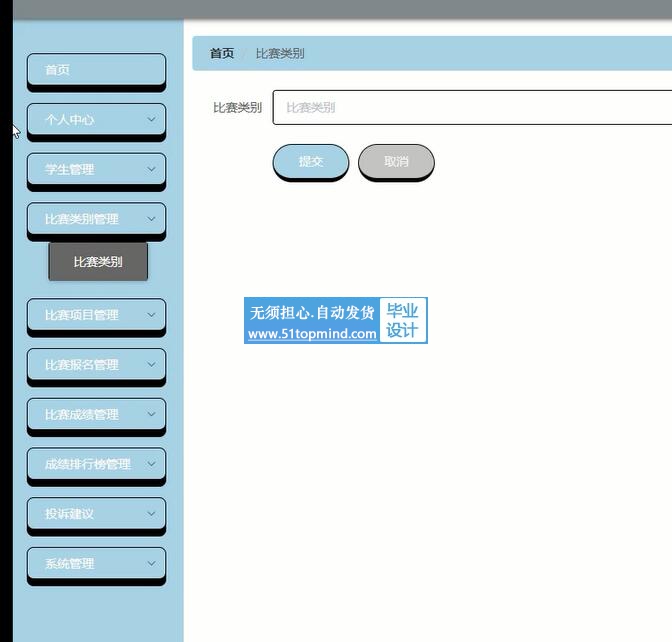Expand the 学生管理 chevron
The width and height of the screenshot is (672, 642).
pyautogui.click(x=151, y=169)
